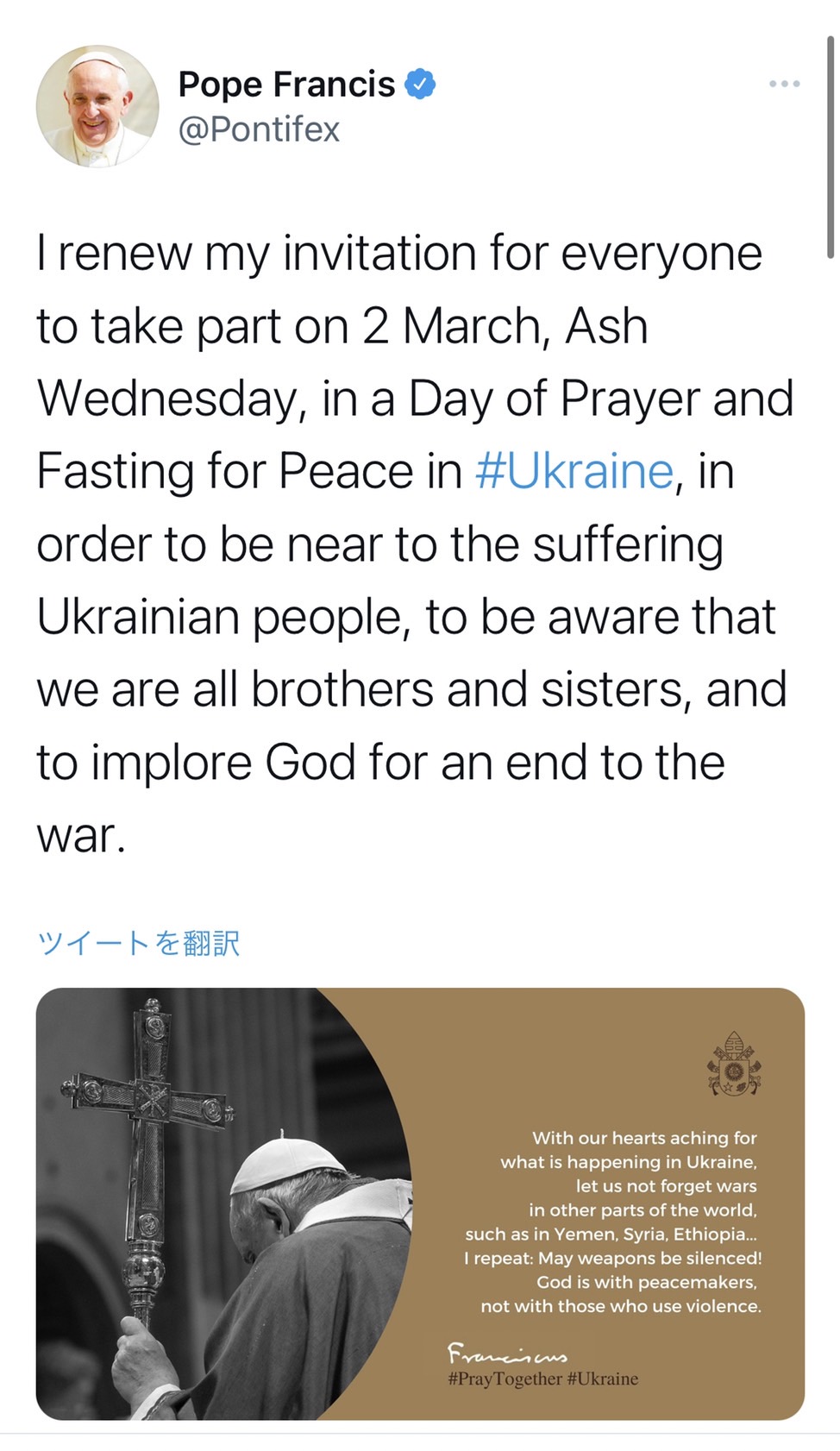This screenshot has width=840, height=1451.
Task: Click the line "such as in Yemen, Syria, Ethiopia..."
Action: coord(611,1234)
